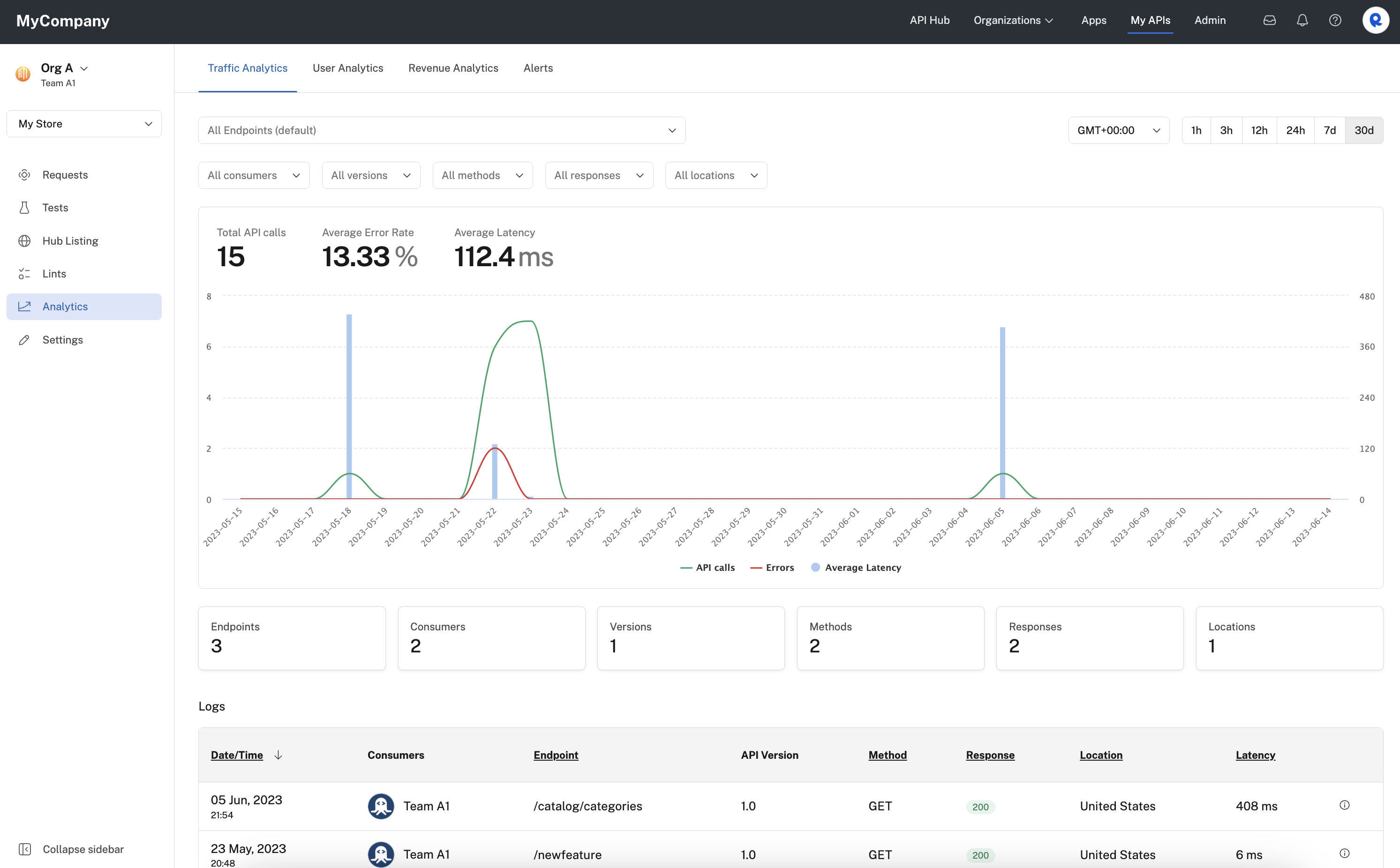Click the Requests sidebar icon
1400x868 pixels.
[x=24, y=174]
